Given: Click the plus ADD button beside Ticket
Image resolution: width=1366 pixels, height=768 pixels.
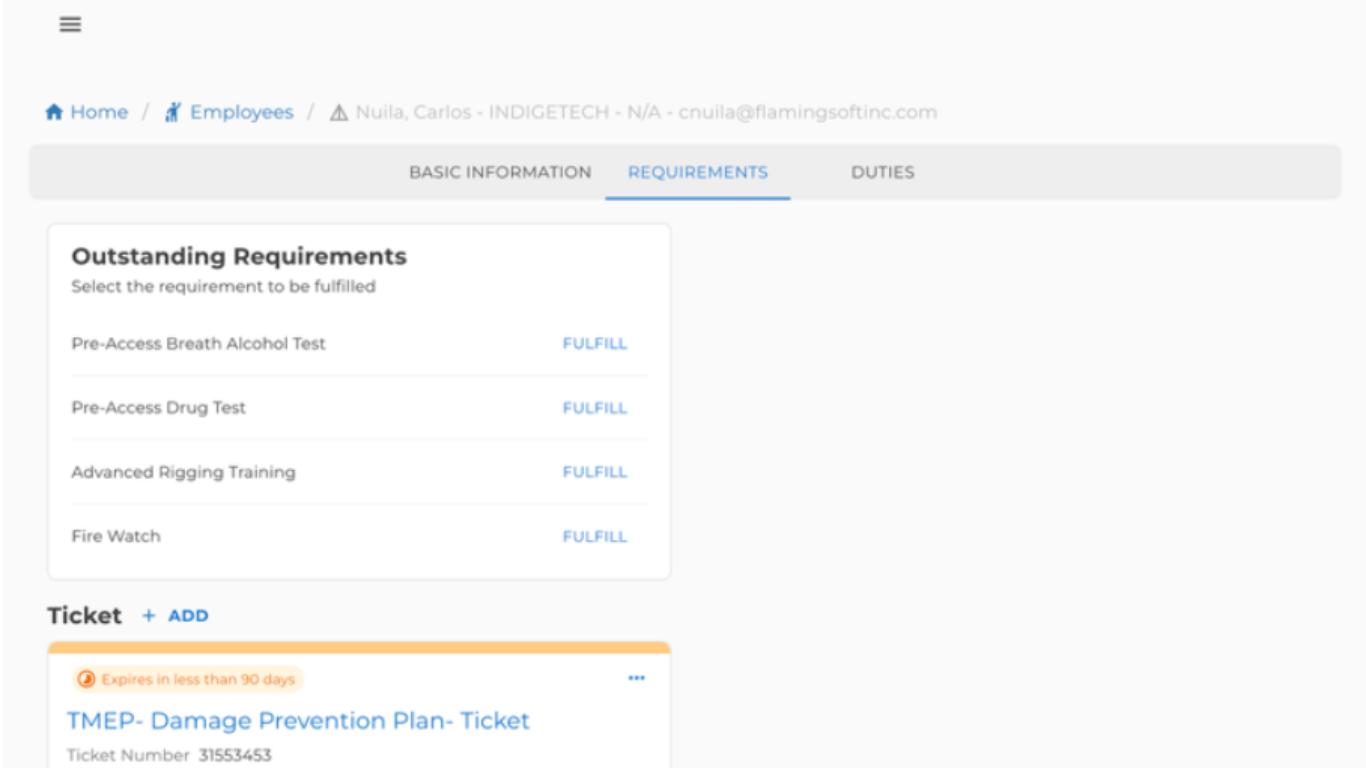Looking at the screenshot, I should tap(176, 616).
